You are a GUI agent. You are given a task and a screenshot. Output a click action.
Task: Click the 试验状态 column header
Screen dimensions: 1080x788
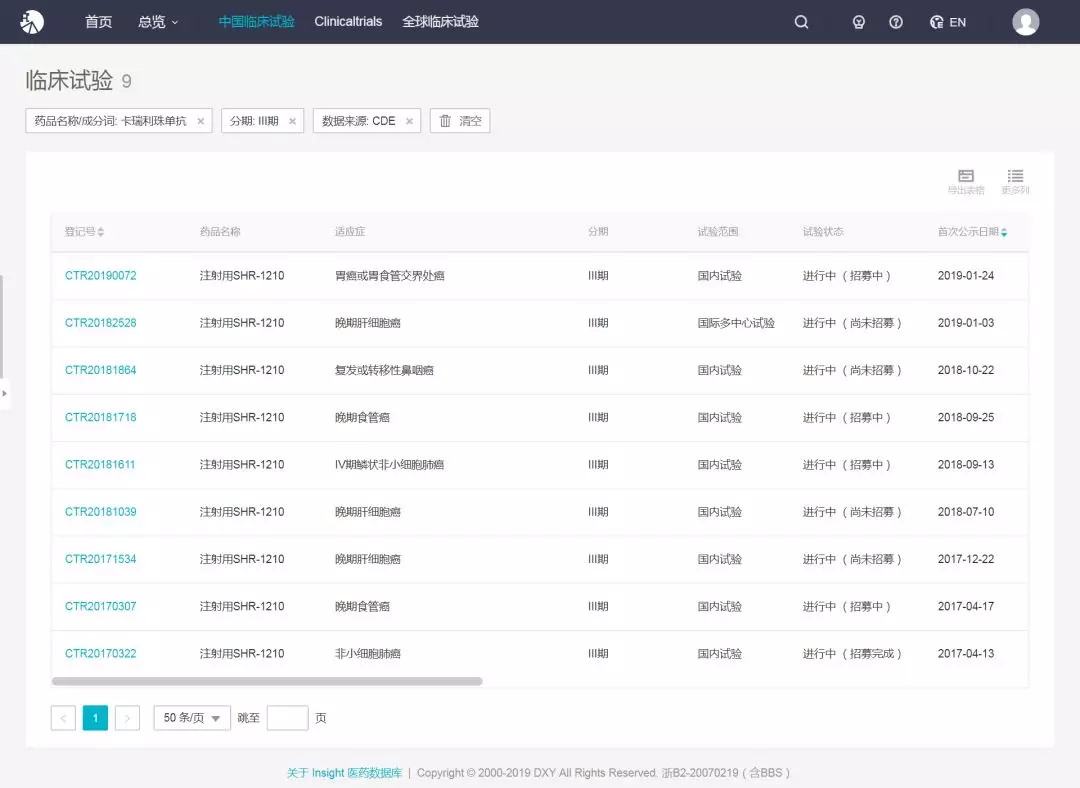point(823,231)
